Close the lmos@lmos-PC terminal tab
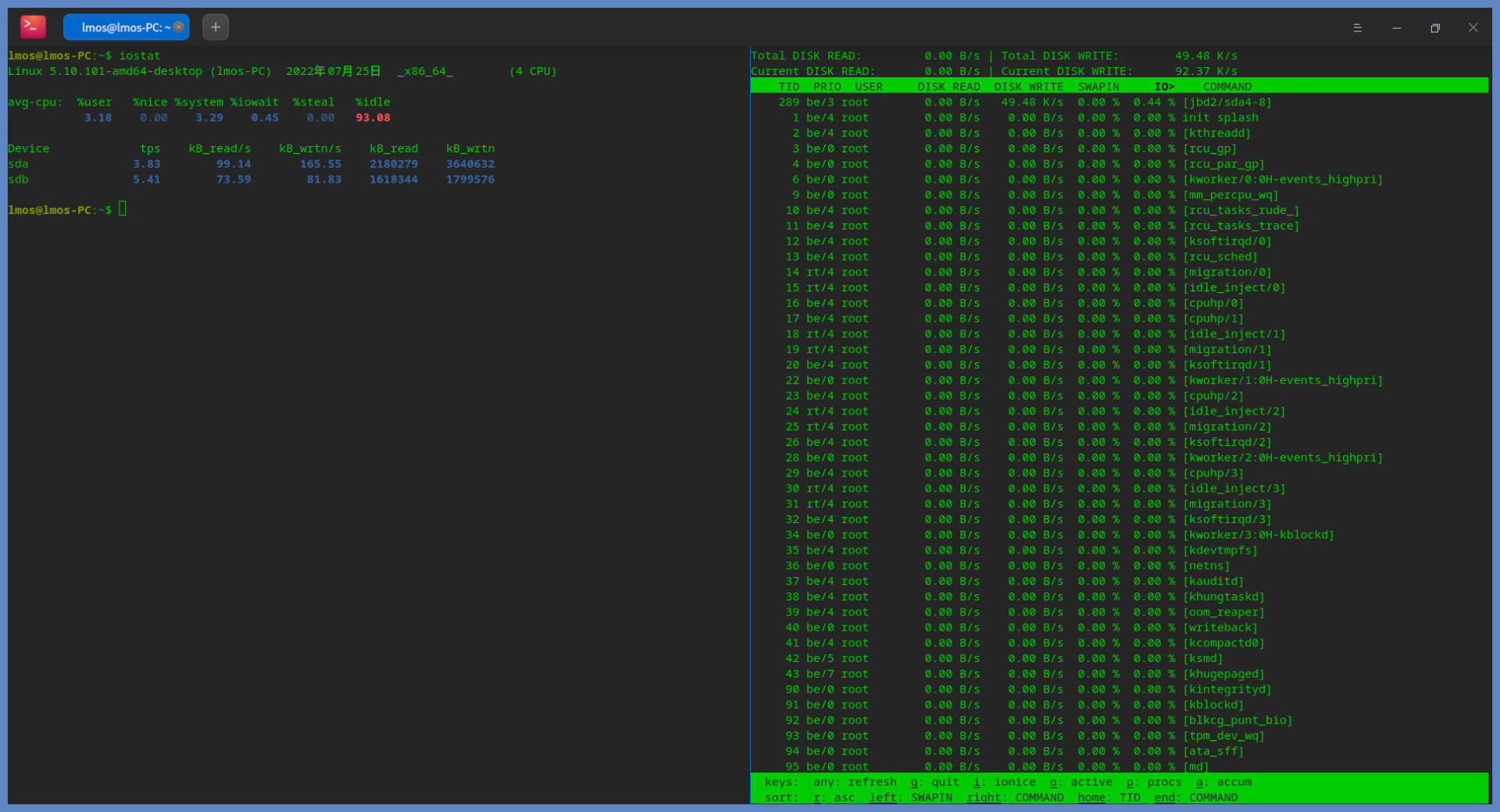This screenshot has width=1500, height=812. pos(179,27)
